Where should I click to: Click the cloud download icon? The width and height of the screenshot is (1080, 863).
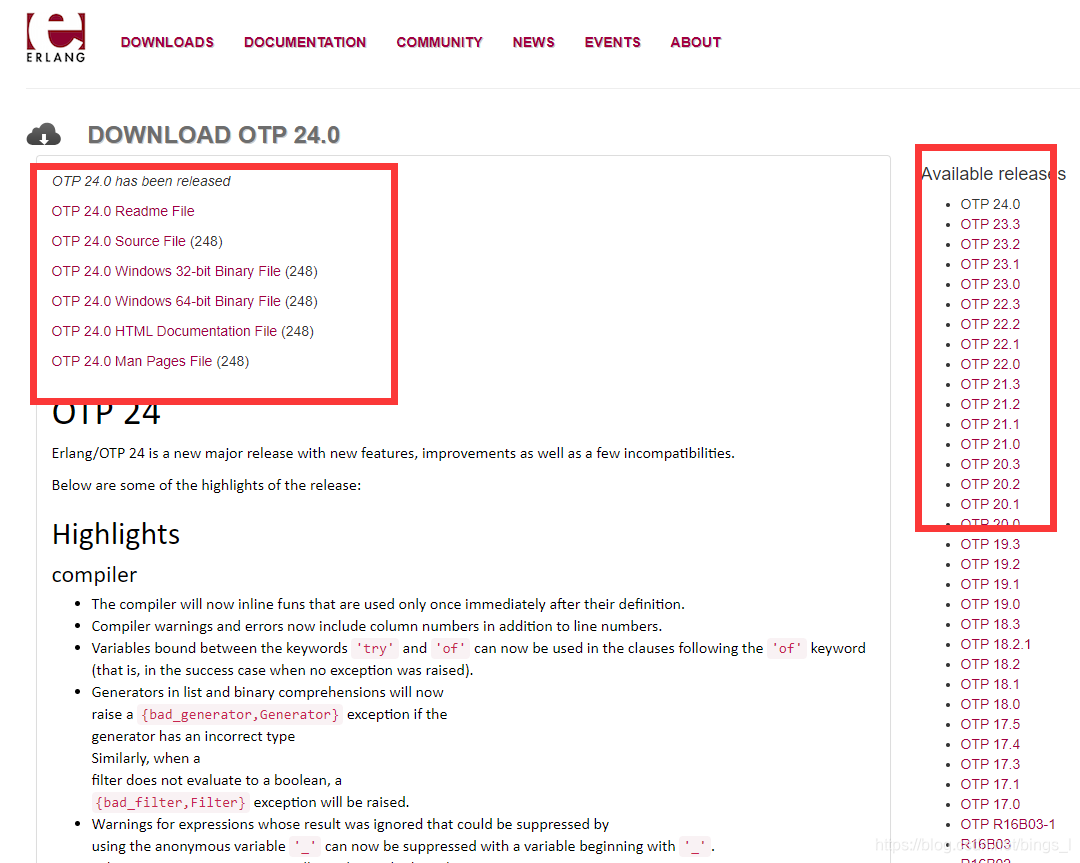coord(43,134)
